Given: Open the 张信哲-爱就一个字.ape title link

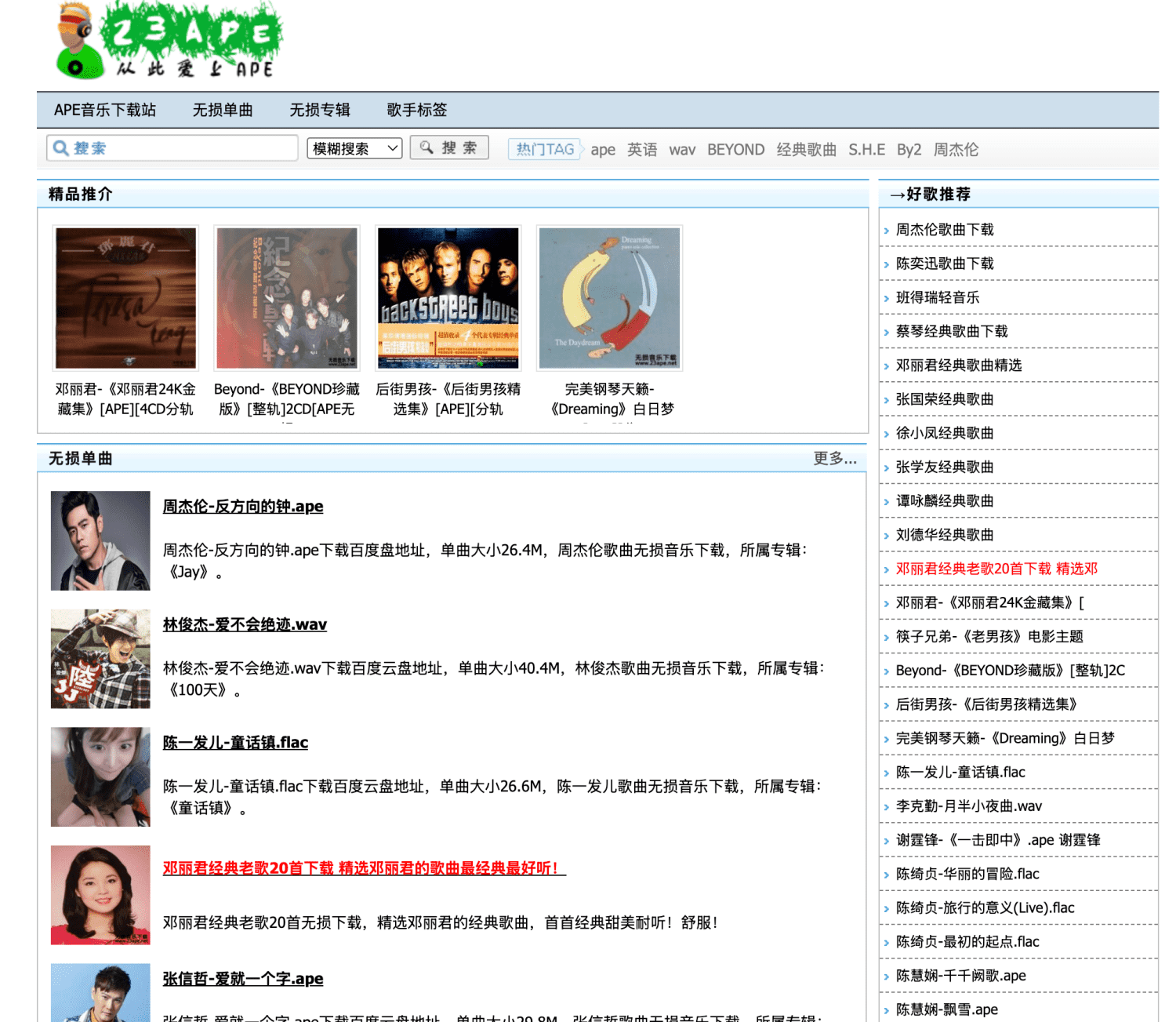Looking at the screenshot, I should pyautogui.click(x=243, y=979).
